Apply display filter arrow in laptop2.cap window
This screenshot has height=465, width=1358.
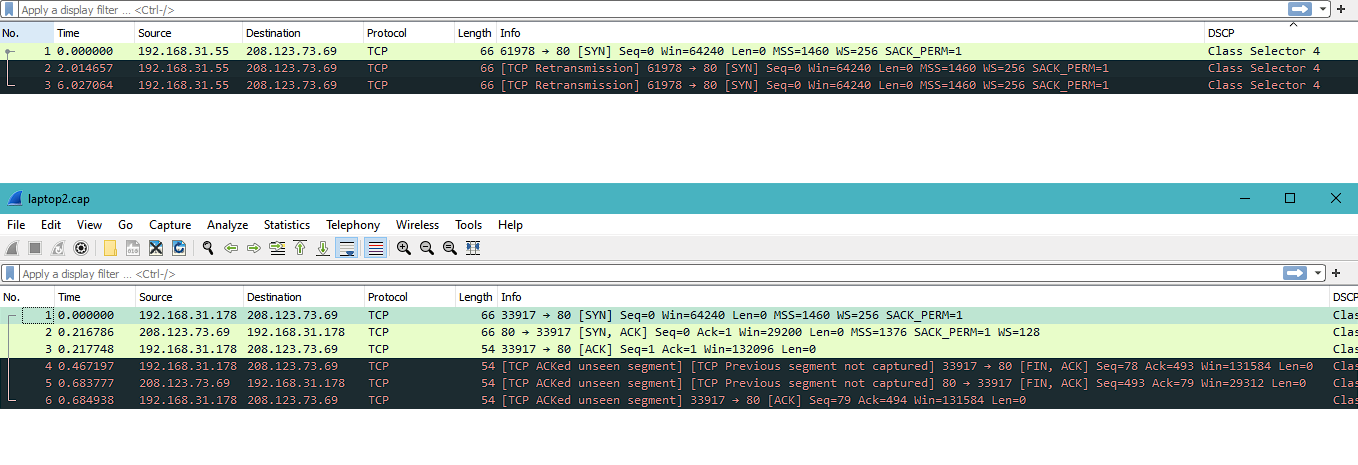1296,273
